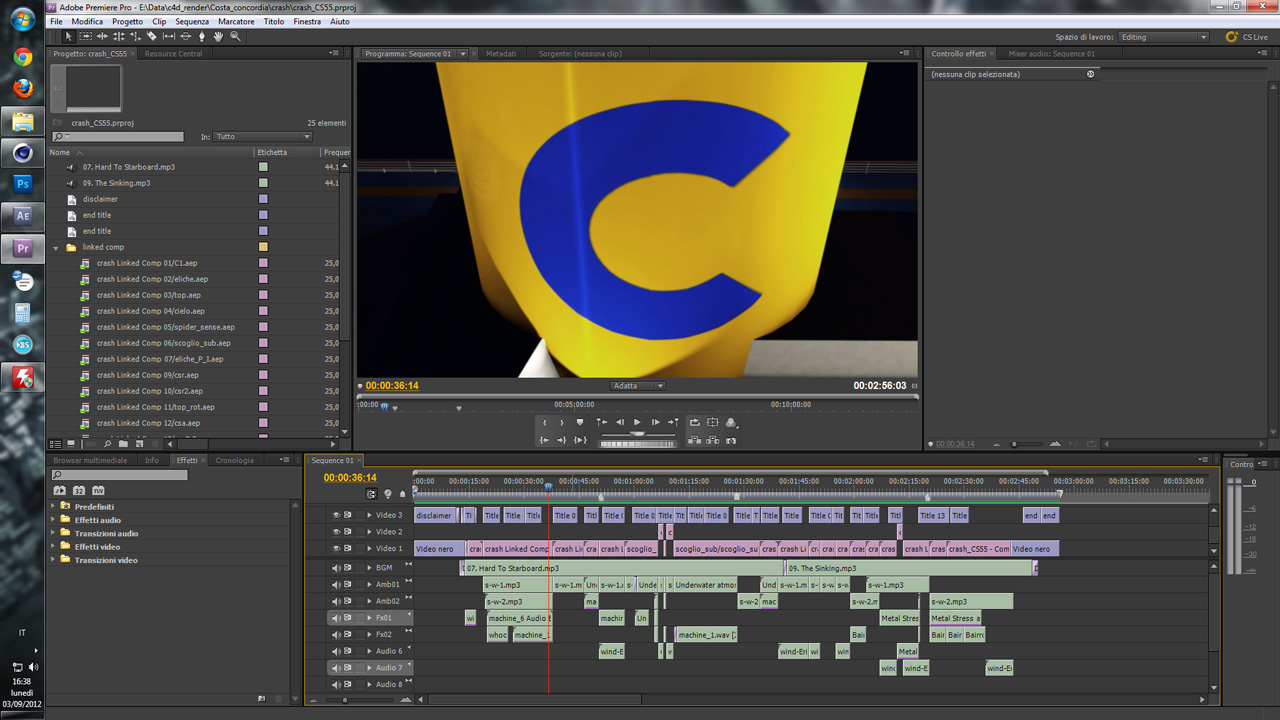Collapse the linked comp bin
Image resolution: width=1280 pixels, height=720 pixels.
[56, 247]
